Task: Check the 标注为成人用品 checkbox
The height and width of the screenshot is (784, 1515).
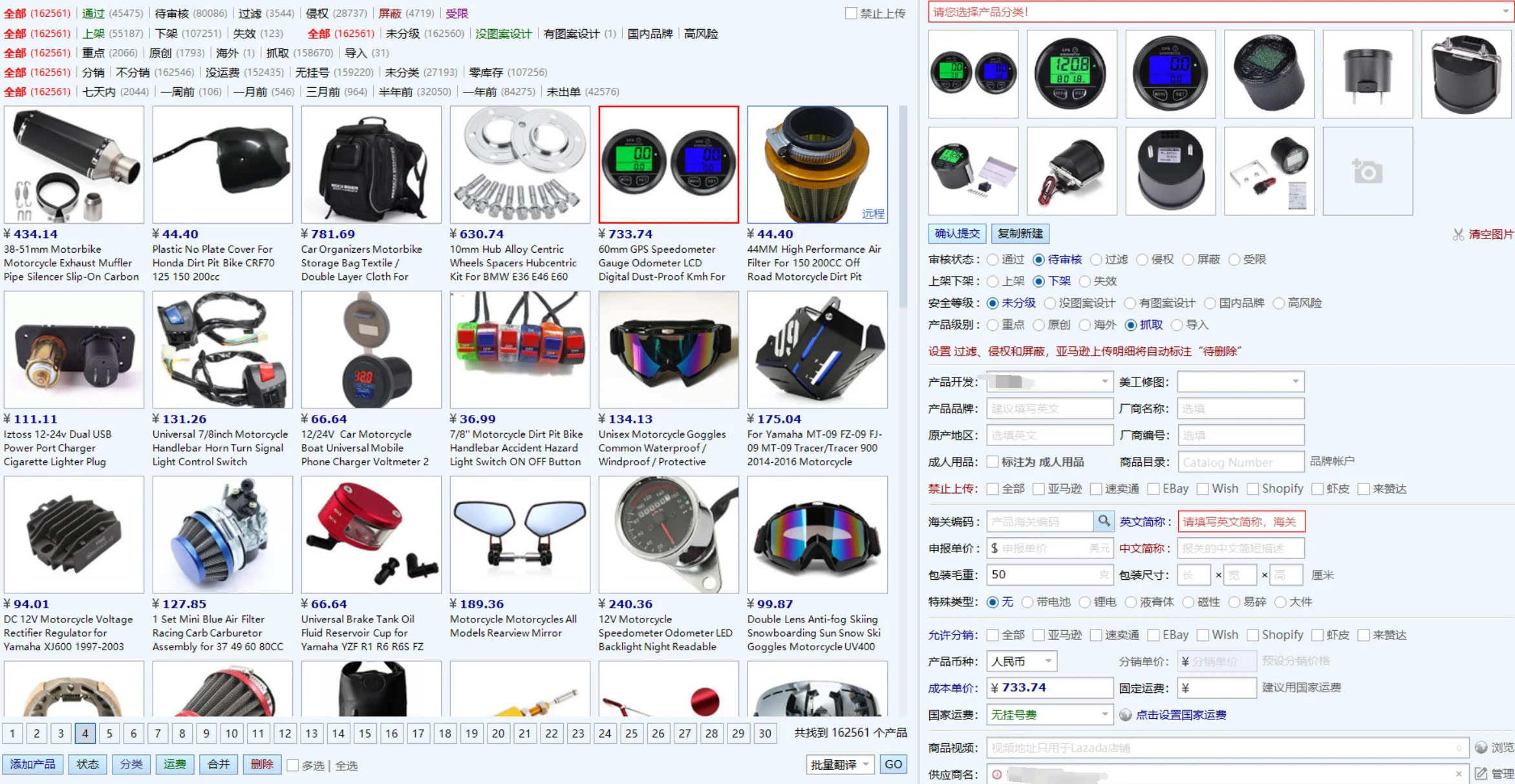Action: pyautogui.click(x=993, y=462)
